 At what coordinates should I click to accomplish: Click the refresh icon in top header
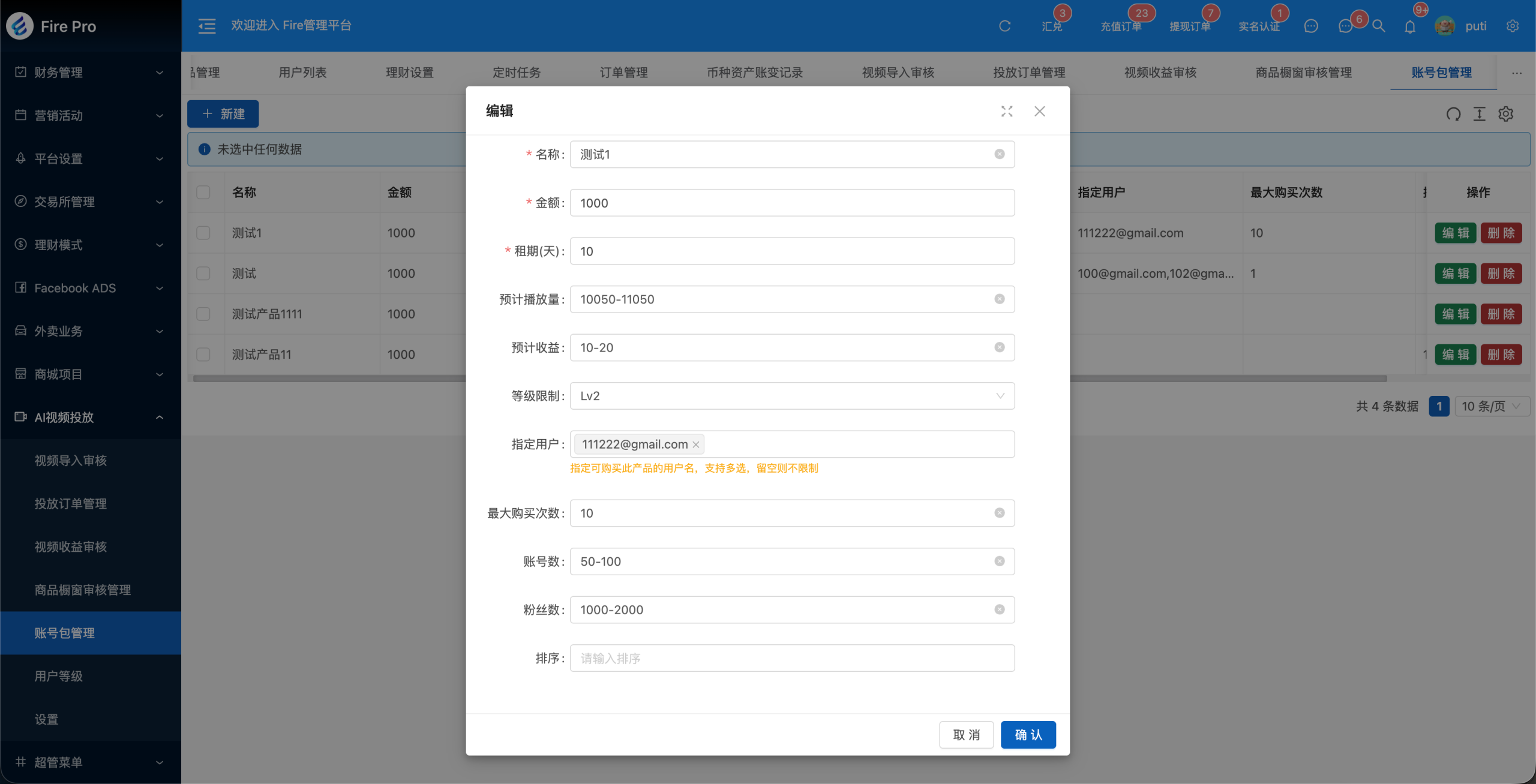click(1004, 26)
